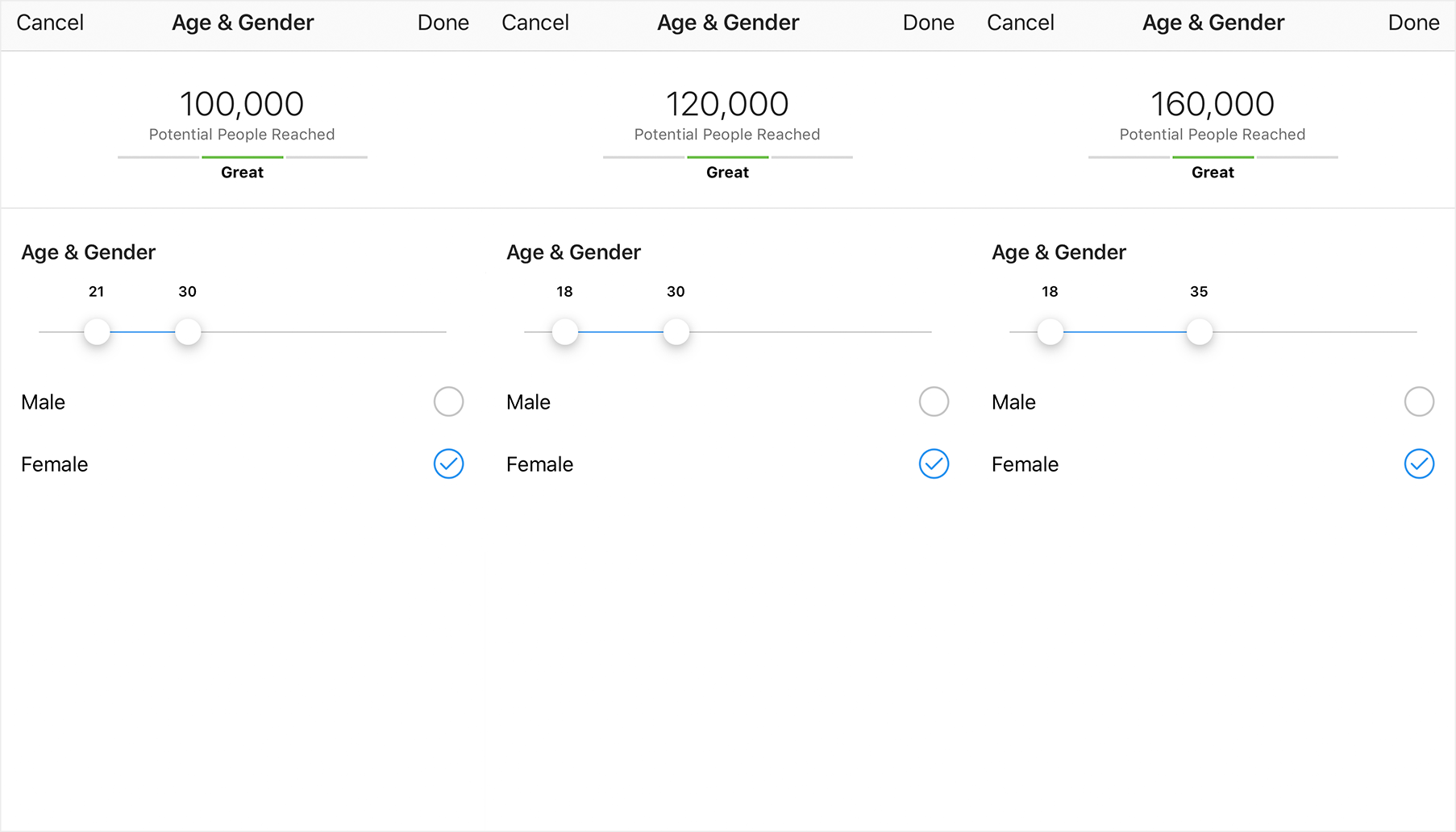Screen dimensions: 1456x832
Task: Click the 100,000 potential reach number
Action: pos(242,104)
